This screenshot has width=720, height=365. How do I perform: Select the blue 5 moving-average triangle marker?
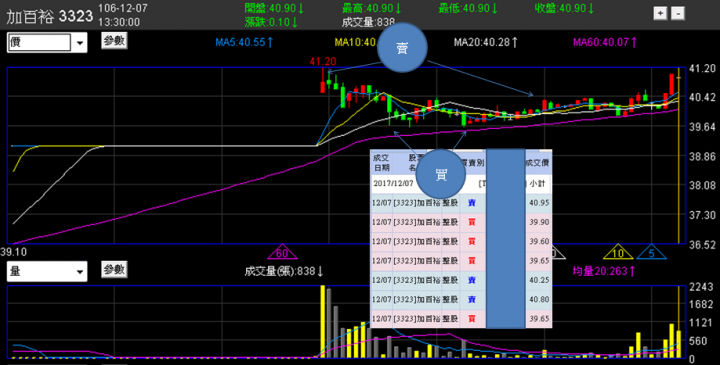coord(651,252)
